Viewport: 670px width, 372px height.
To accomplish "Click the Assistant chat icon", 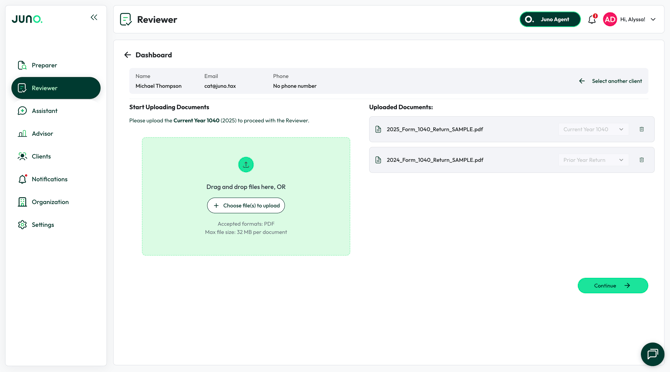I will tap(22, 111).
